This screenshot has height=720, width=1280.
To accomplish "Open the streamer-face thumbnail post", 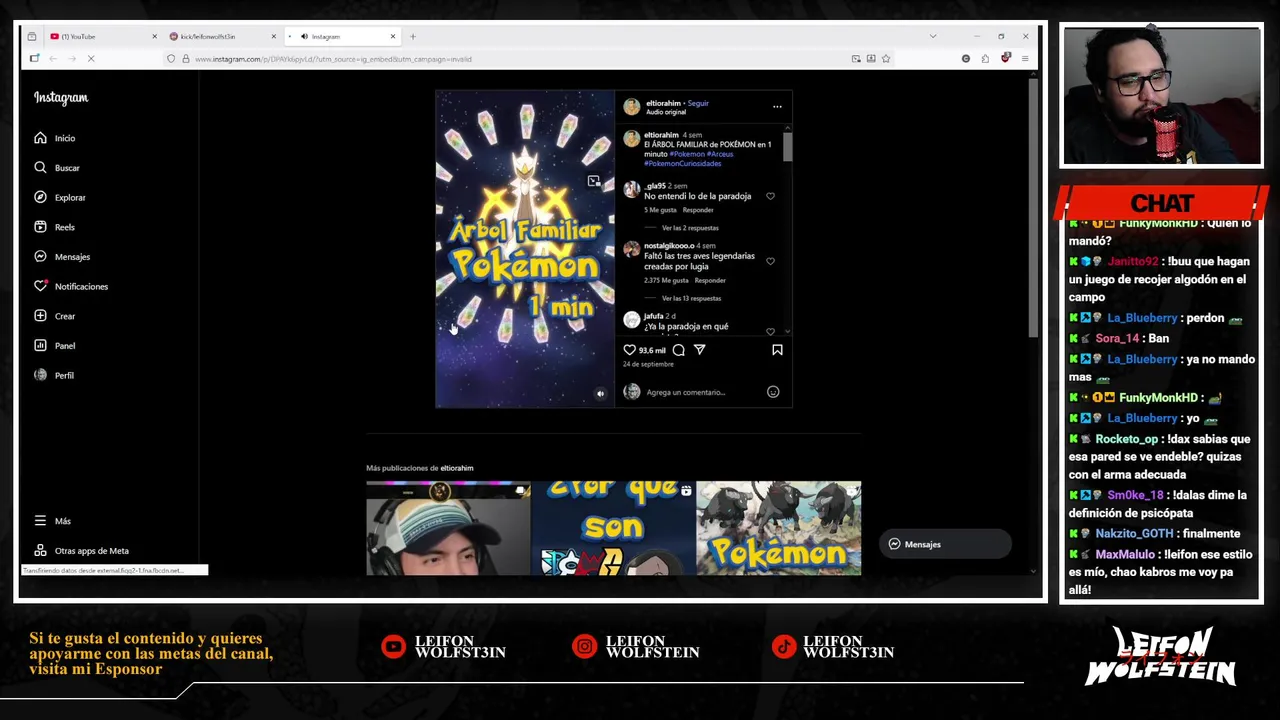I will pos(448,528).
